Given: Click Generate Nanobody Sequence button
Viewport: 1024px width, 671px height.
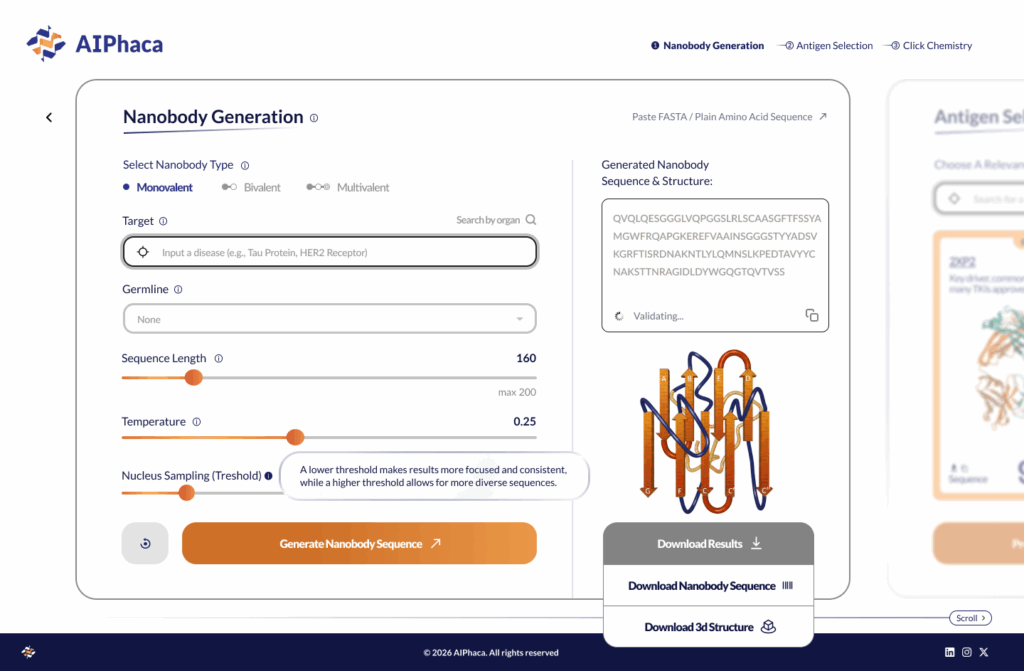Looking at the screenshot, I should 359,544.
